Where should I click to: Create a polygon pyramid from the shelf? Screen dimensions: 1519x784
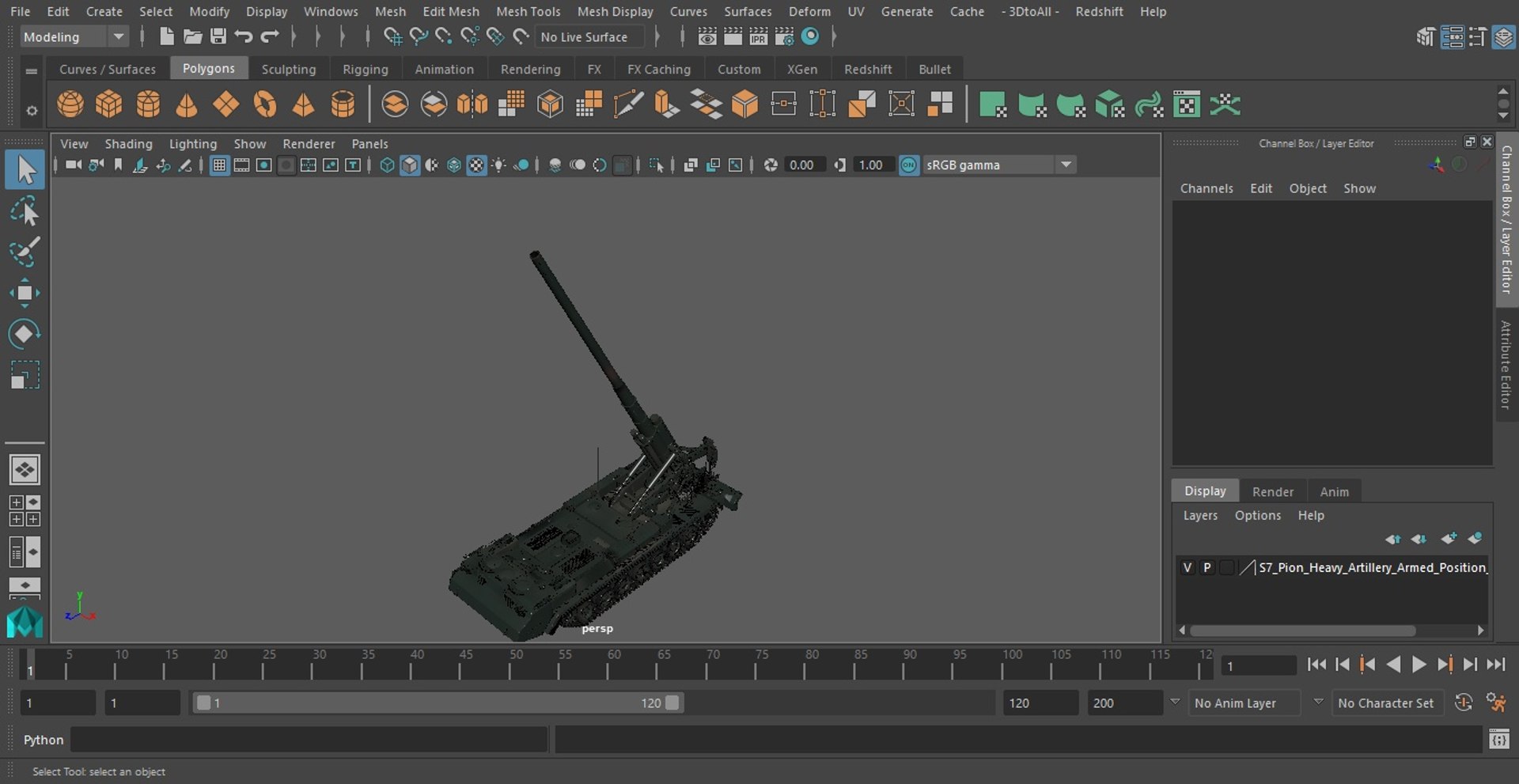point(304,104)
